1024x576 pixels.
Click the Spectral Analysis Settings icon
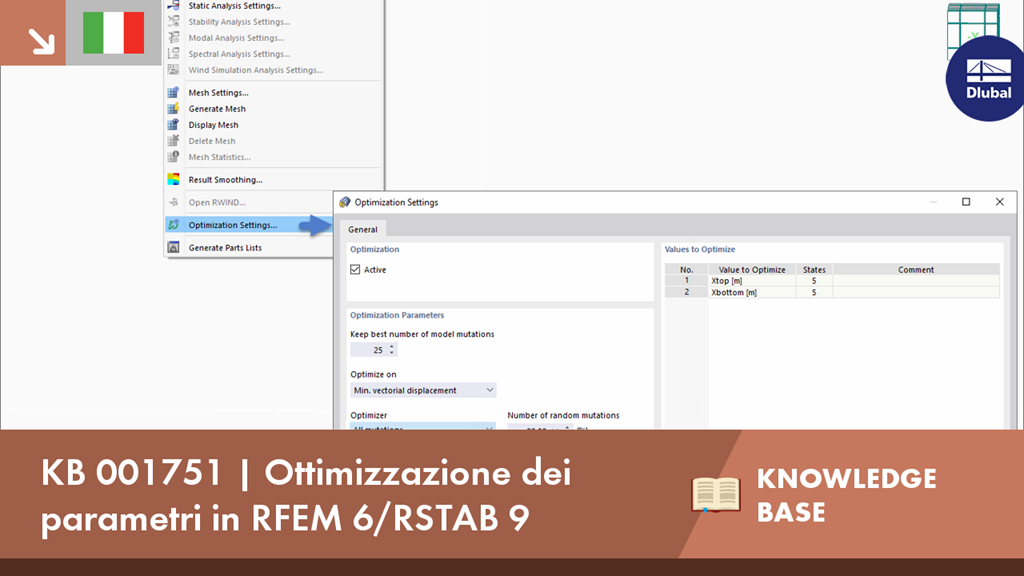[x=173, y=54]
